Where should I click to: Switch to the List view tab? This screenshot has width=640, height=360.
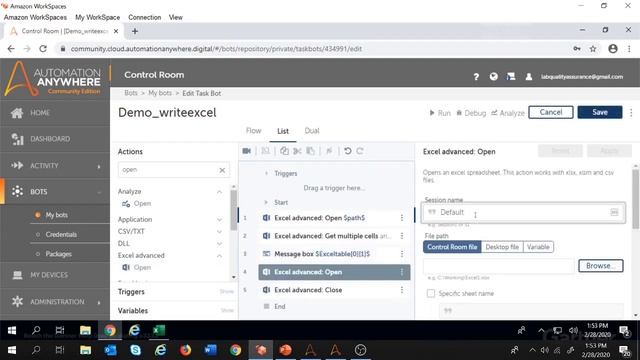pos(283,131)
